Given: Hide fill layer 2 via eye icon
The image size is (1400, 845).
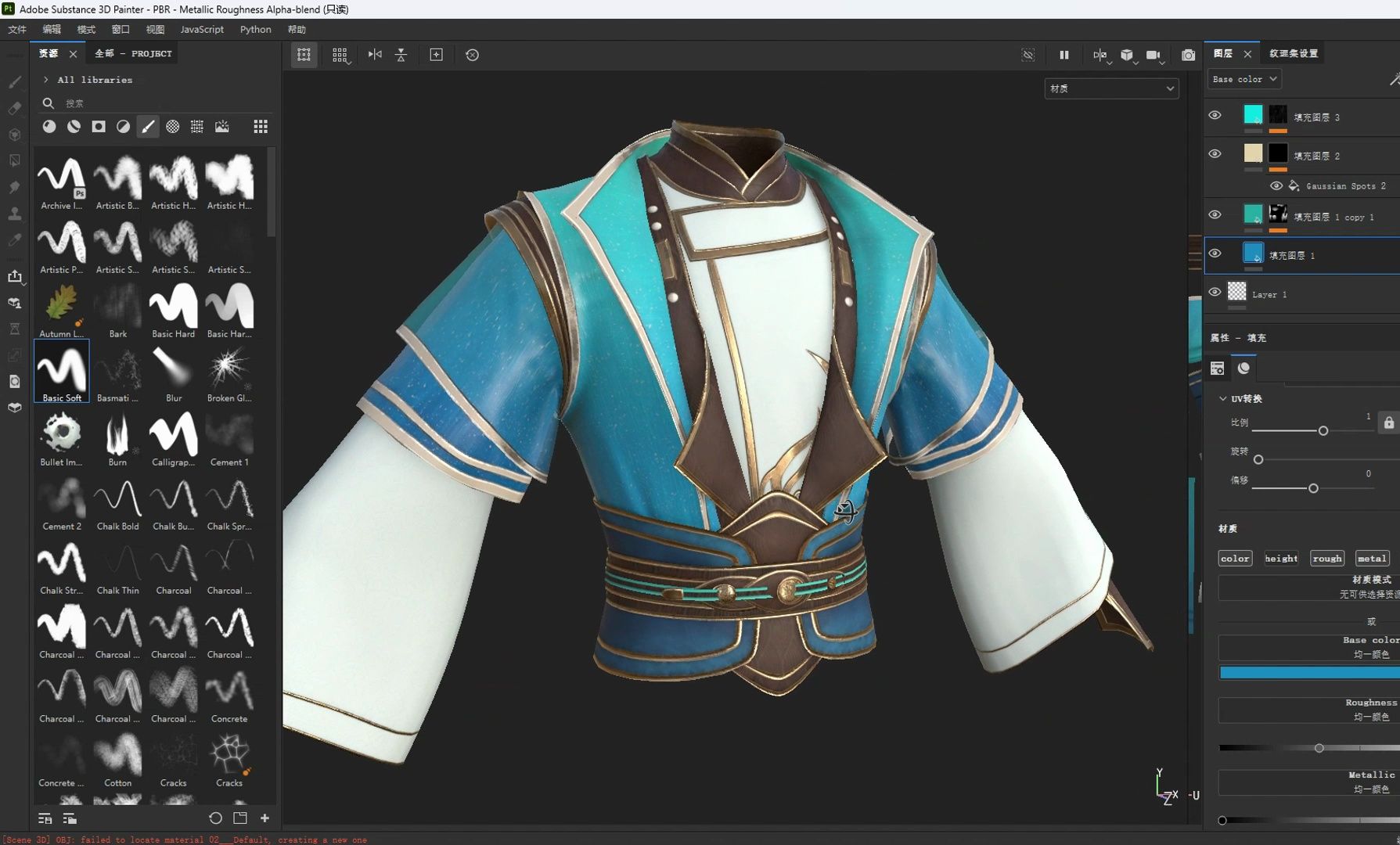Looking at the screenshot, I should 1215,153.
